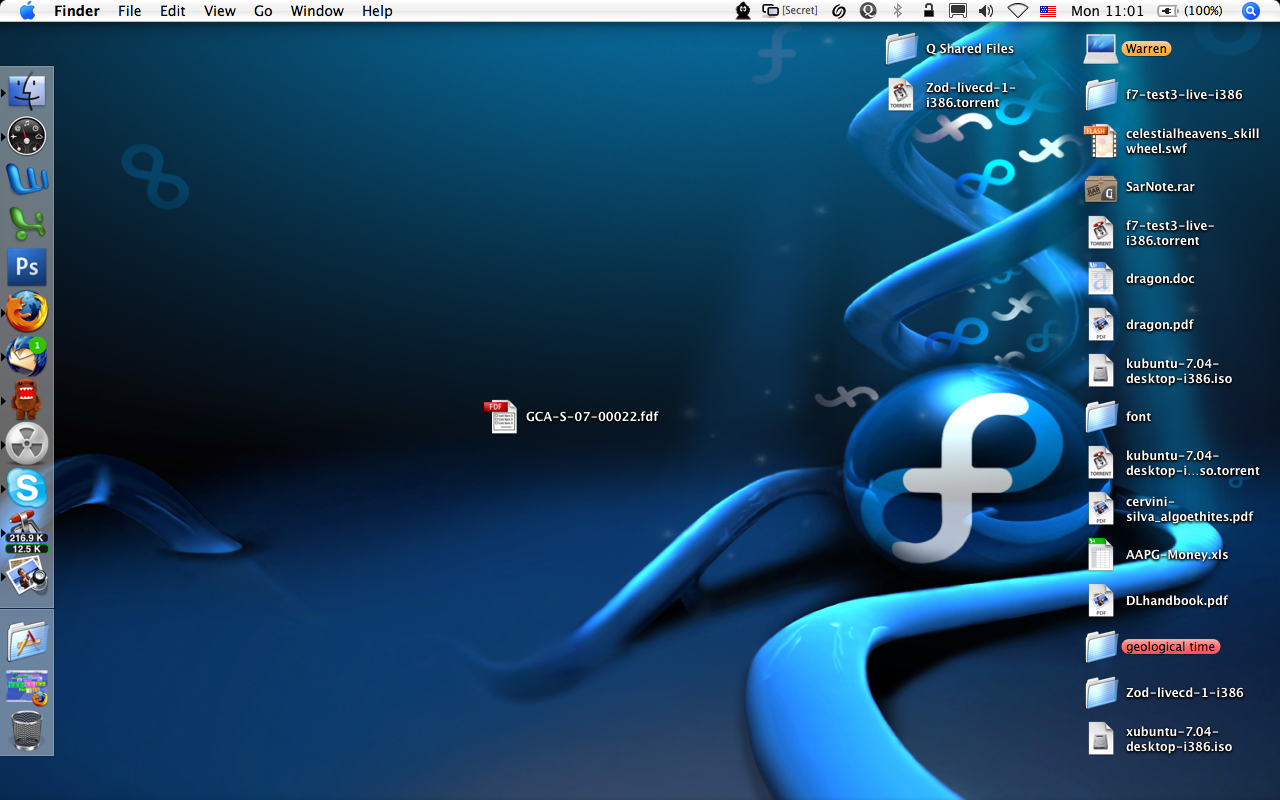Open the Finder menu
1280x800 pixels.
coord(76,11)
